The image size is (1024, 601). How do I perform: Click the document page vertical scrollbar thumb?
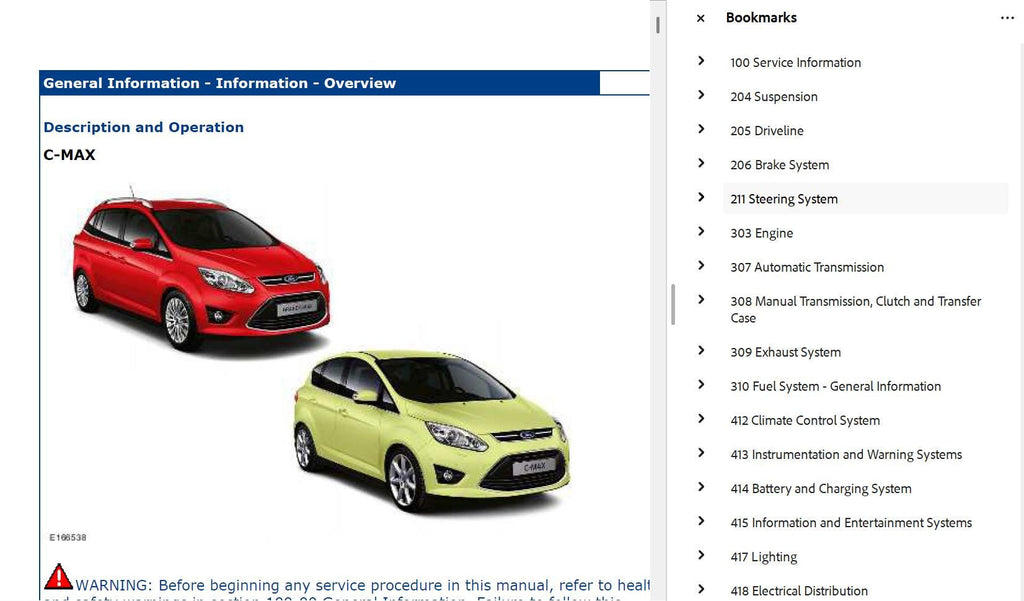pos(658,25)
